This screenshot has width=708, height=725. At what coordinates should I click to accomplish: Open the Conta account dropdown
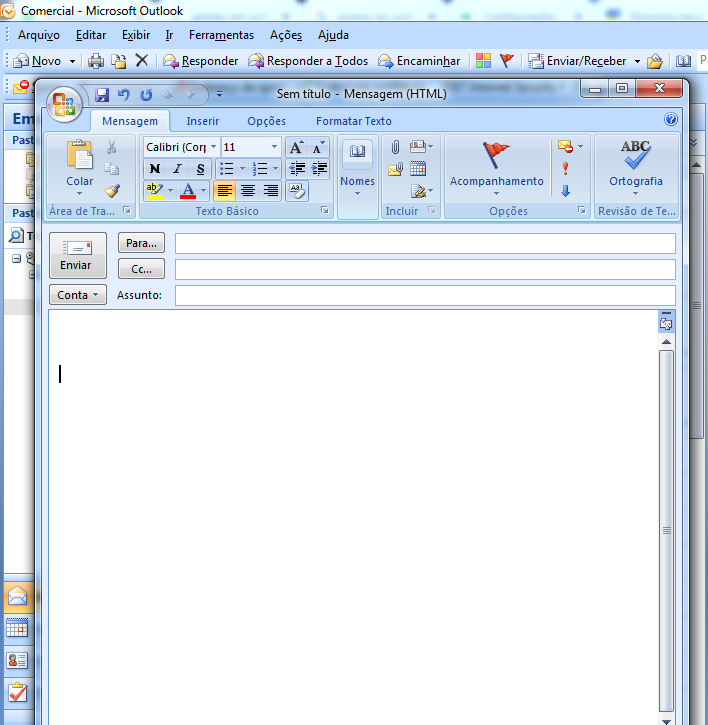click(x=78, y=295)
